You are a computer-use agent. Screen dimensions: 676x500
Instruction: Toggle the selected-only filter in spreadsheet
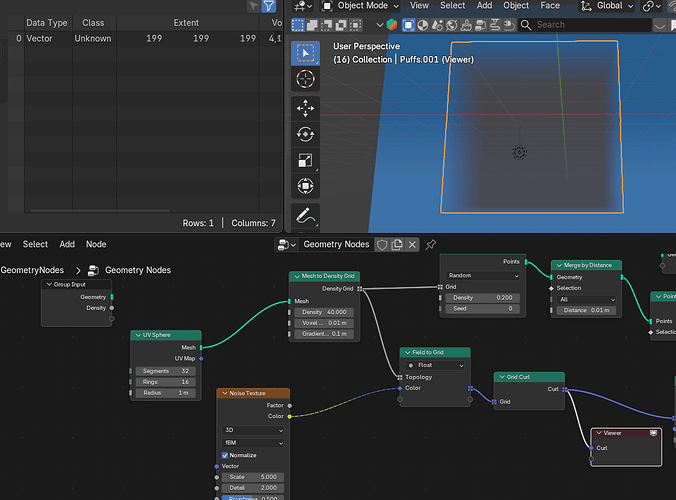[254, 6]
